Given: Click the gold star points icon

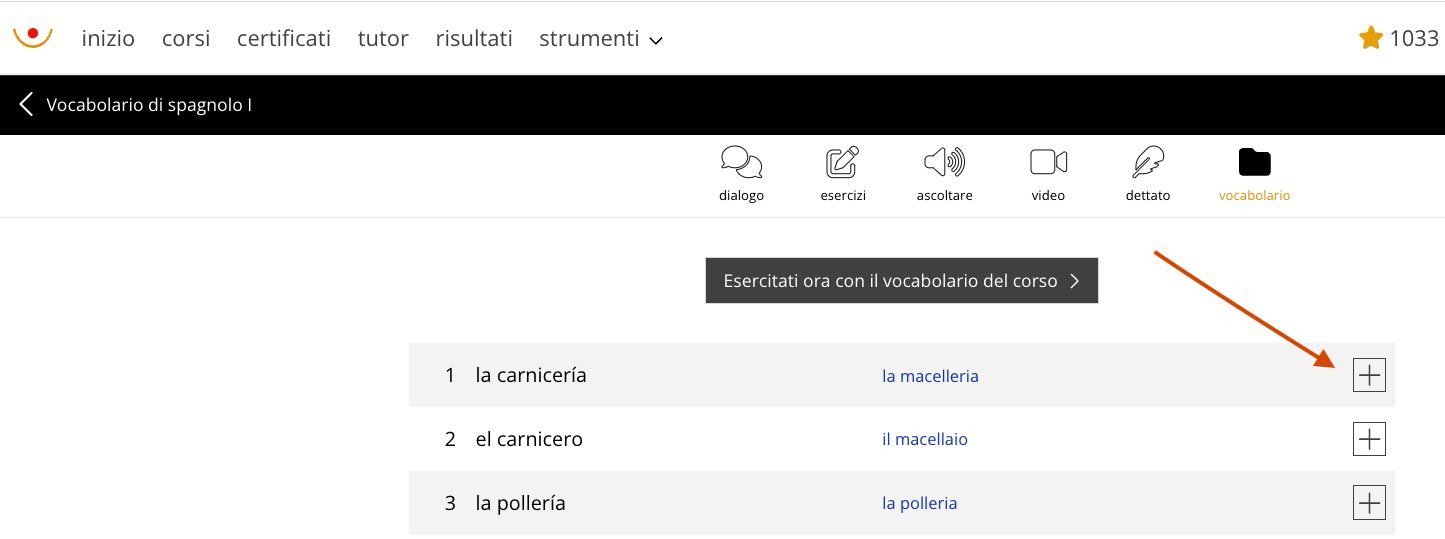Looking at the screenshot, I should 1370,38.
